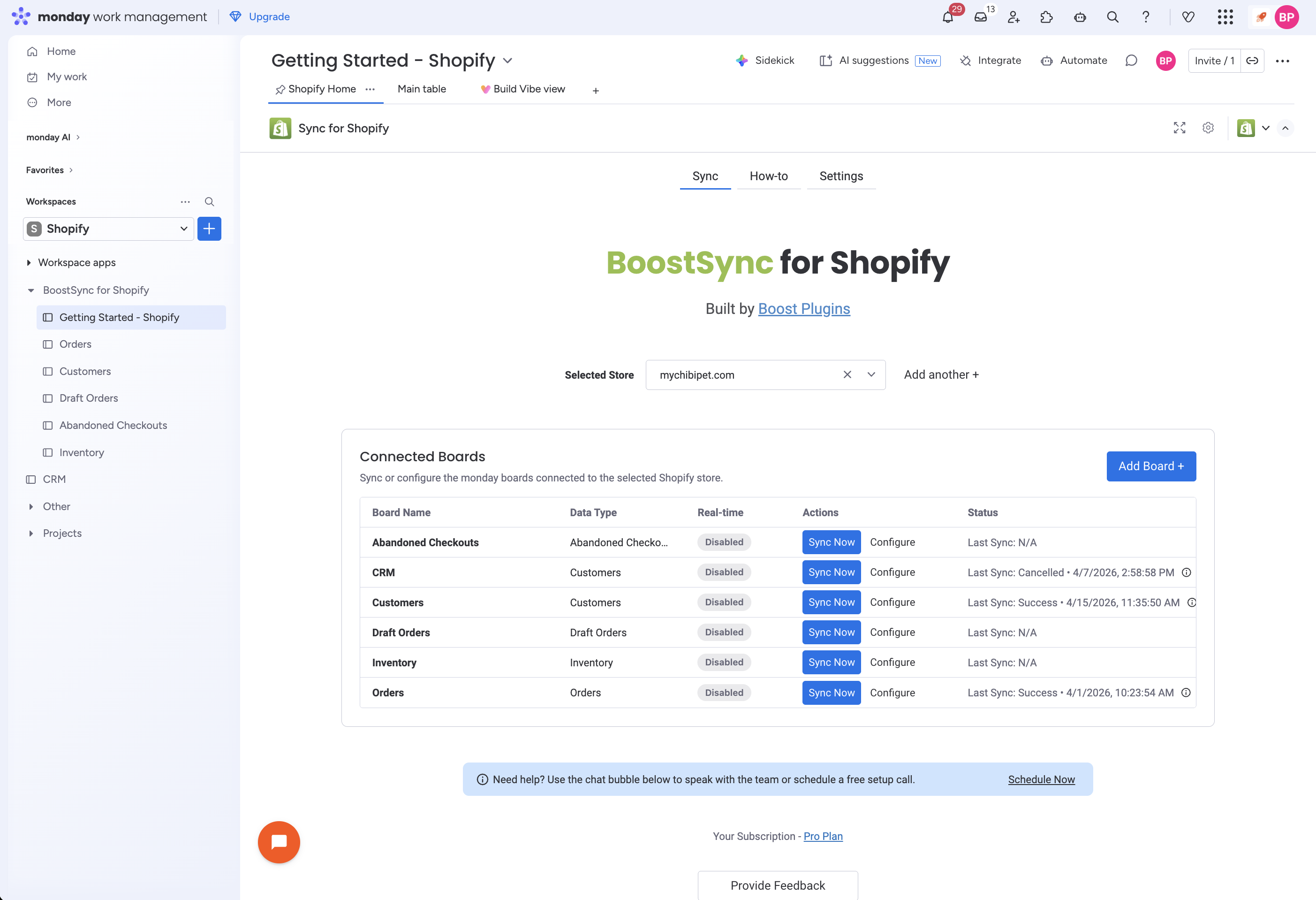This screenshot has width=1316, height=900.
Task: Open dropdown next to Shopify view icon
Action: point(1266,128)
